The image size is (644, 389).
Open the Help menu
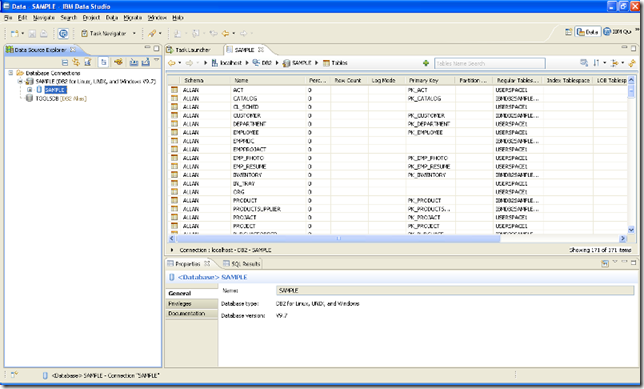coord(177,18)
